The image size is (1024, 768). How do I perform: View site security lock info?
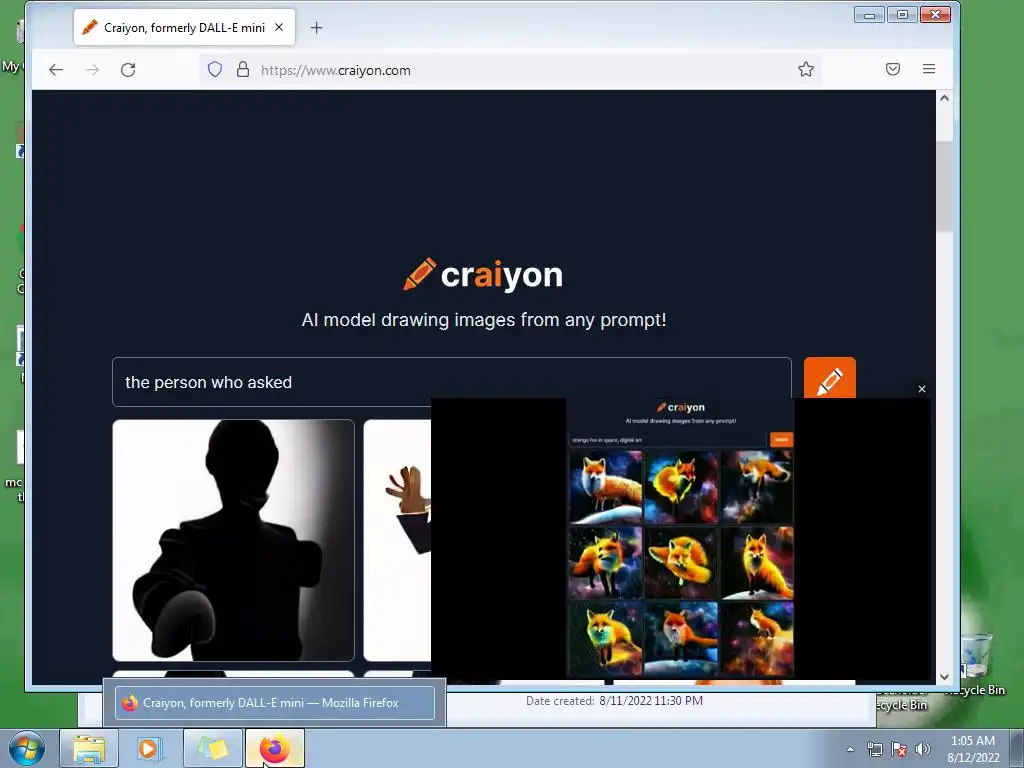tap(243, 69)
